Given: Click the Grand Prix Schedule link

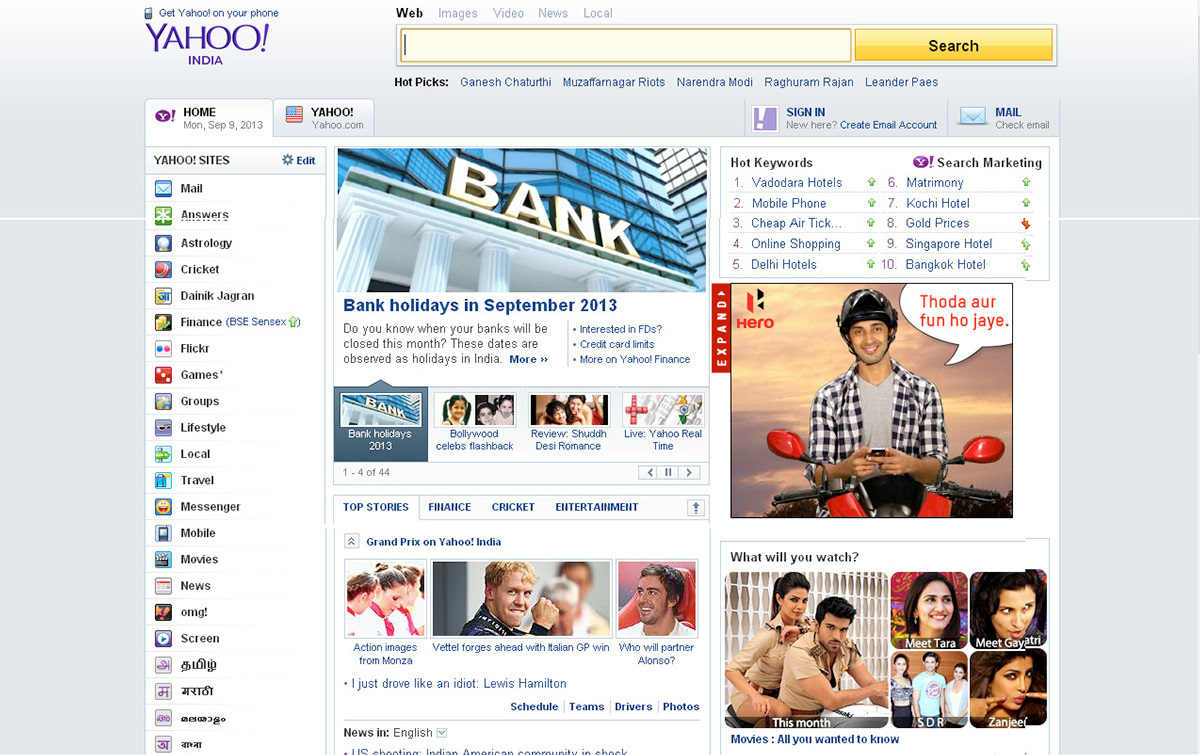Looking at the screenshot, I should click(534, 706).
